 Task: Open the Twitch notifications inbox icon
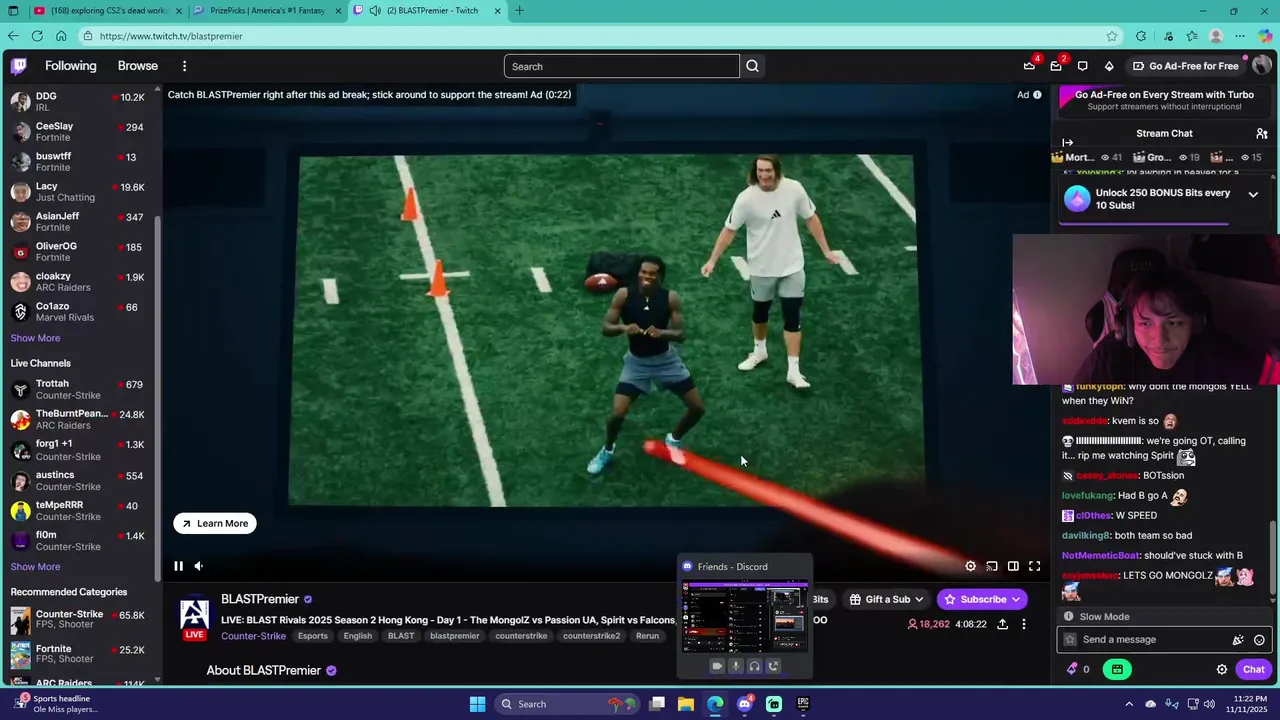(x=1056, y=66)
